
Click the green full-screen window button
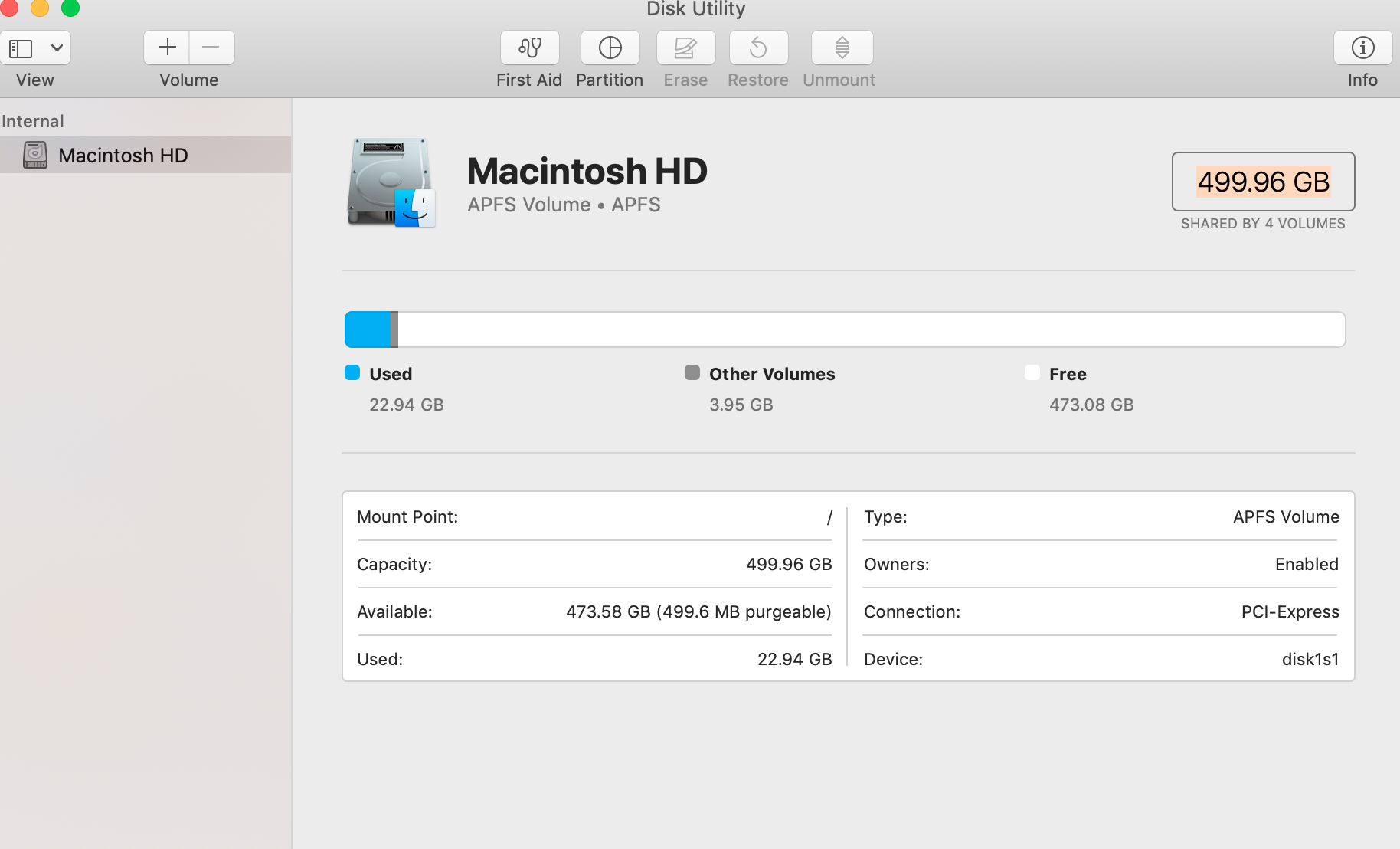pos(70,7)
